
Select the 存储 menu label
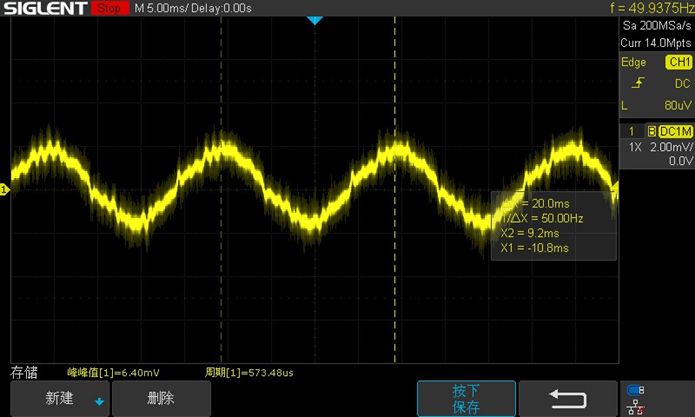tap(24, 372)
